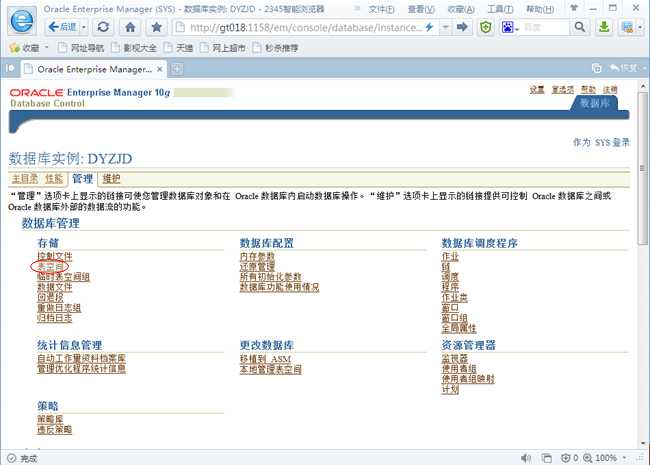
Task: Click the magnifier search icon
Action: tap(580, 27)
